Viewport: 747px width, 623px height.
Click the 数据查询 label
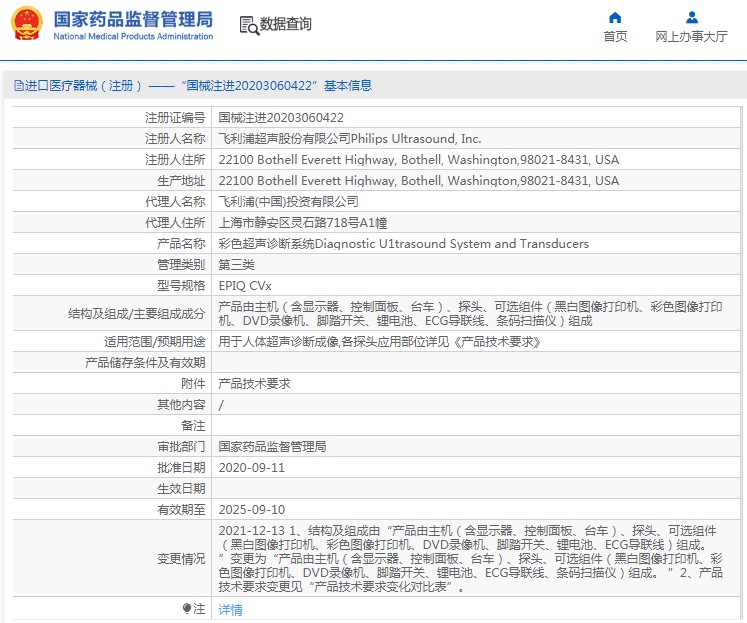click(x=285, y=24)
